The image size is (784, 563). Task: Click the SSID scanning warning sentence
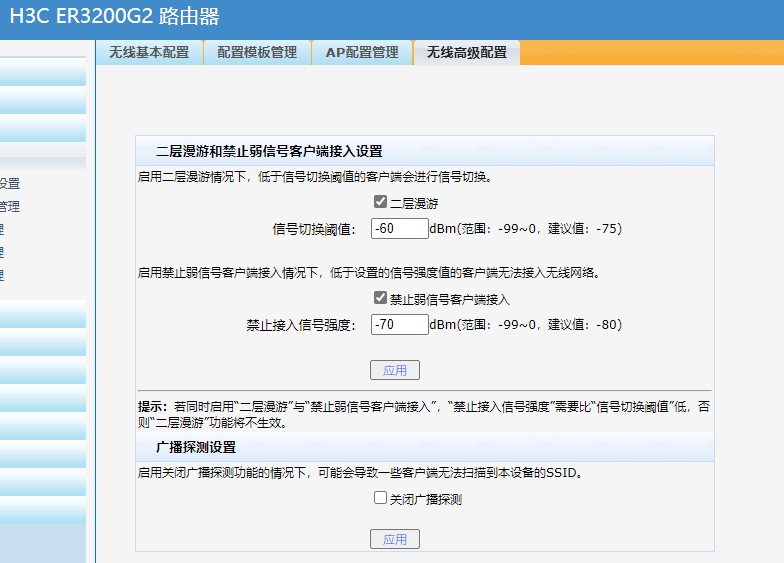click(x=361, y=472)
